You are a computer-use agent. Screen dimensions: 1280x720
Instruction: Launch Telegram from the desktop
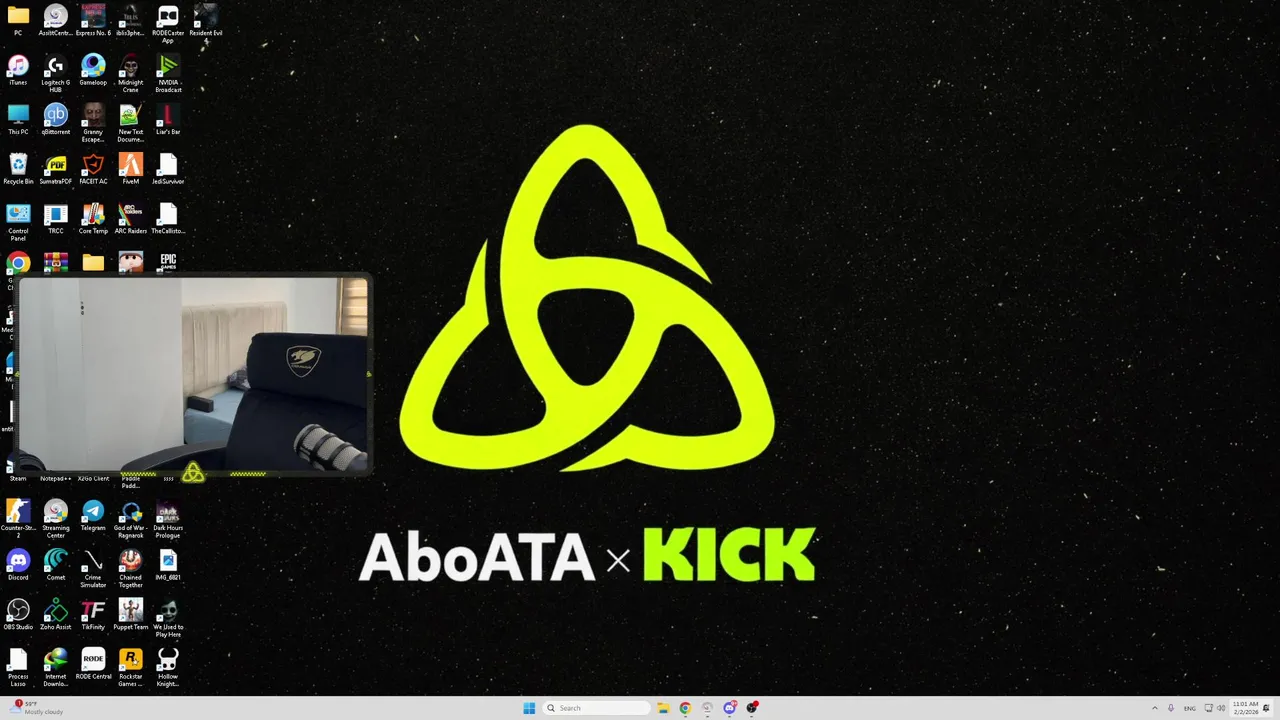[93, 516]
